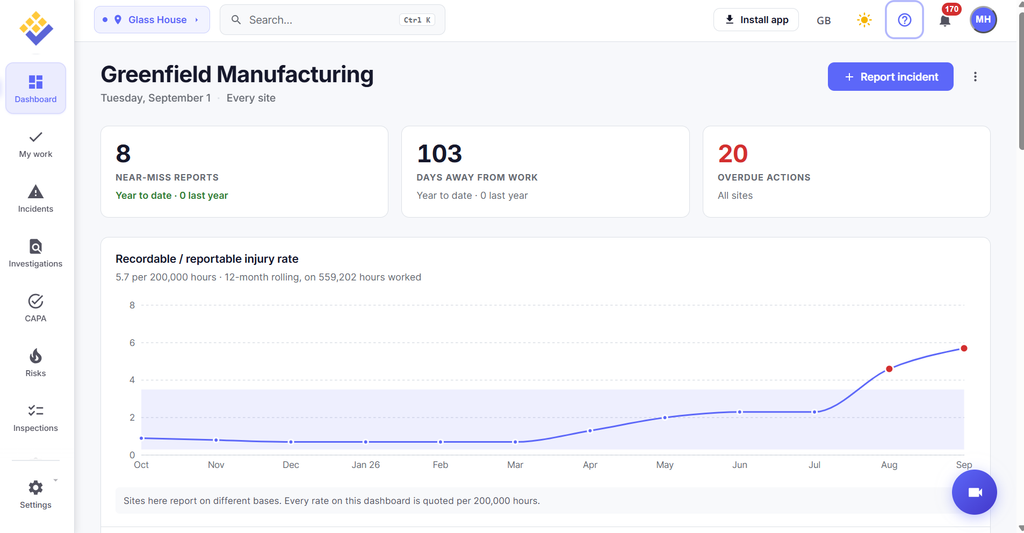Image resolution: width=1024 pixels, height=533 pixels.
Task: Open the Investigations section
Action: (x=36, y=253)
